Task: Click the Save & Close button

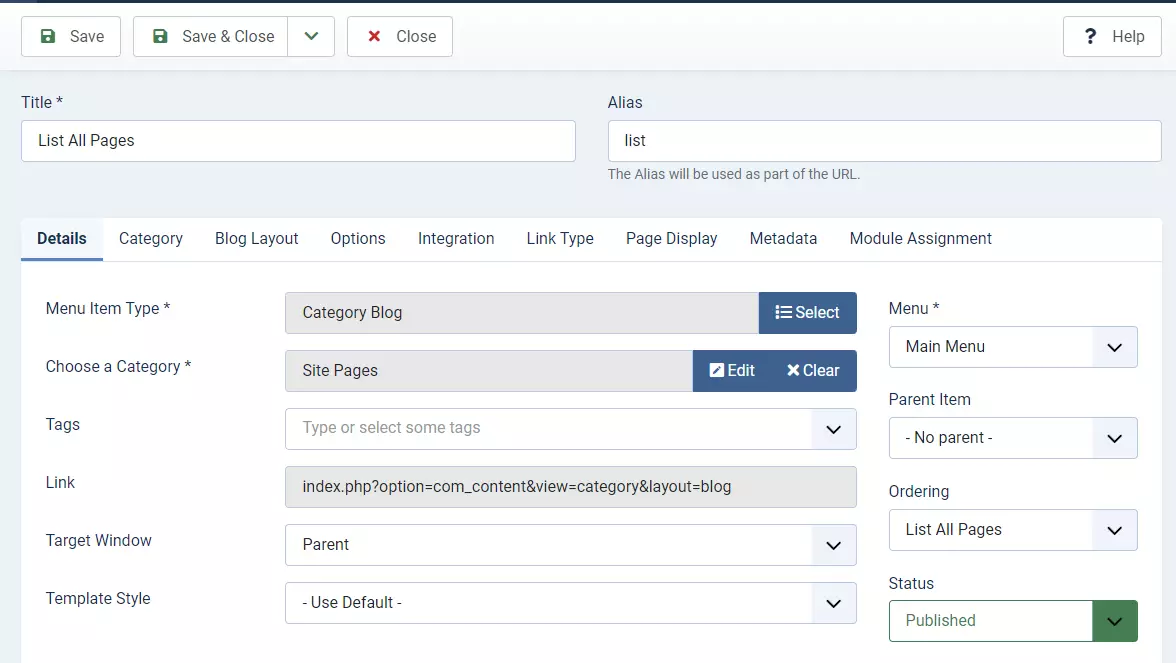Action: tap(211, 36)
